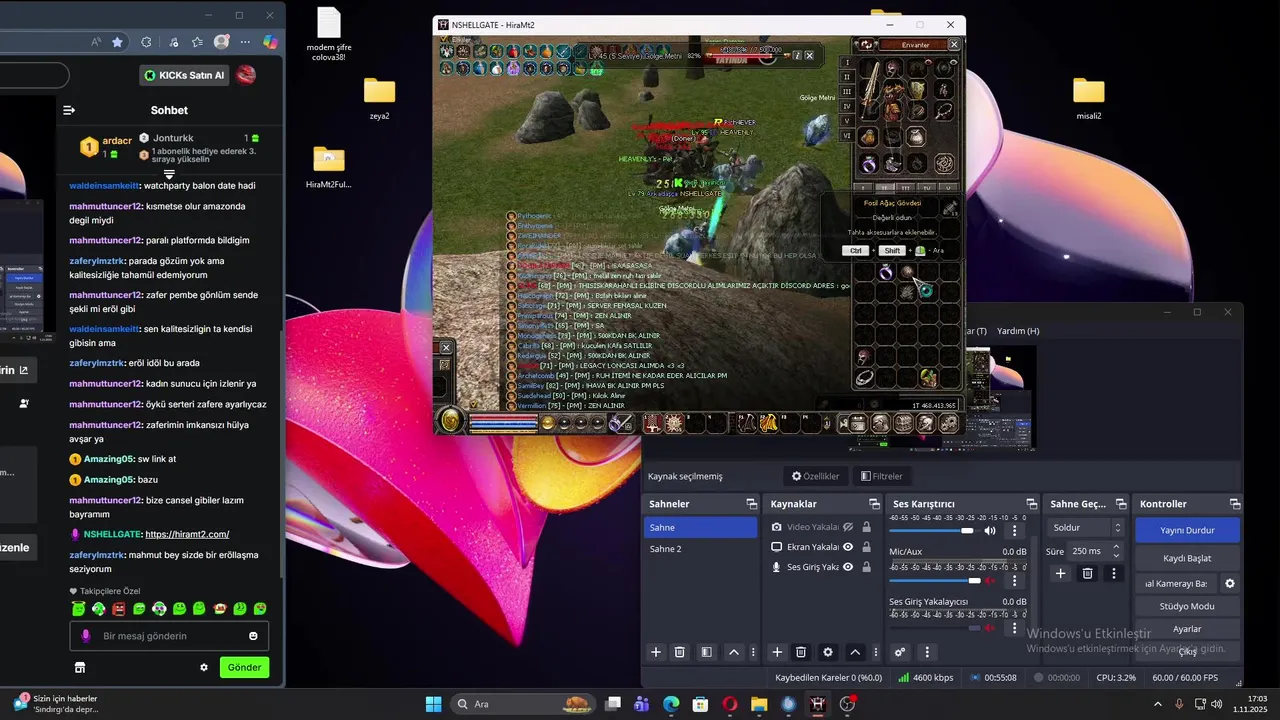Viewport: 1280px width, 720px height.
Task: Add a new scene in Sahneler panel
Action: (x=656, y=652)
